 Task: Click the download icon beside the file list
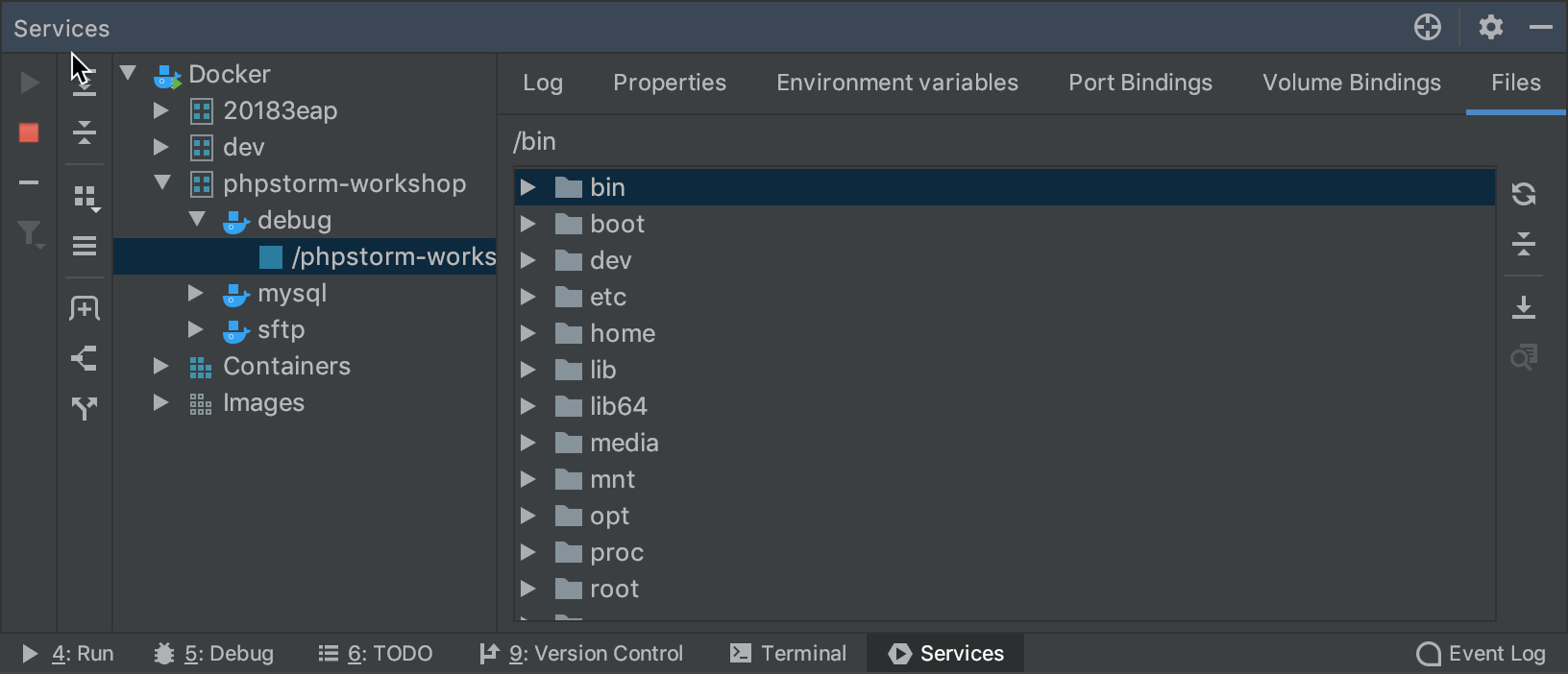pos(1524,307)
